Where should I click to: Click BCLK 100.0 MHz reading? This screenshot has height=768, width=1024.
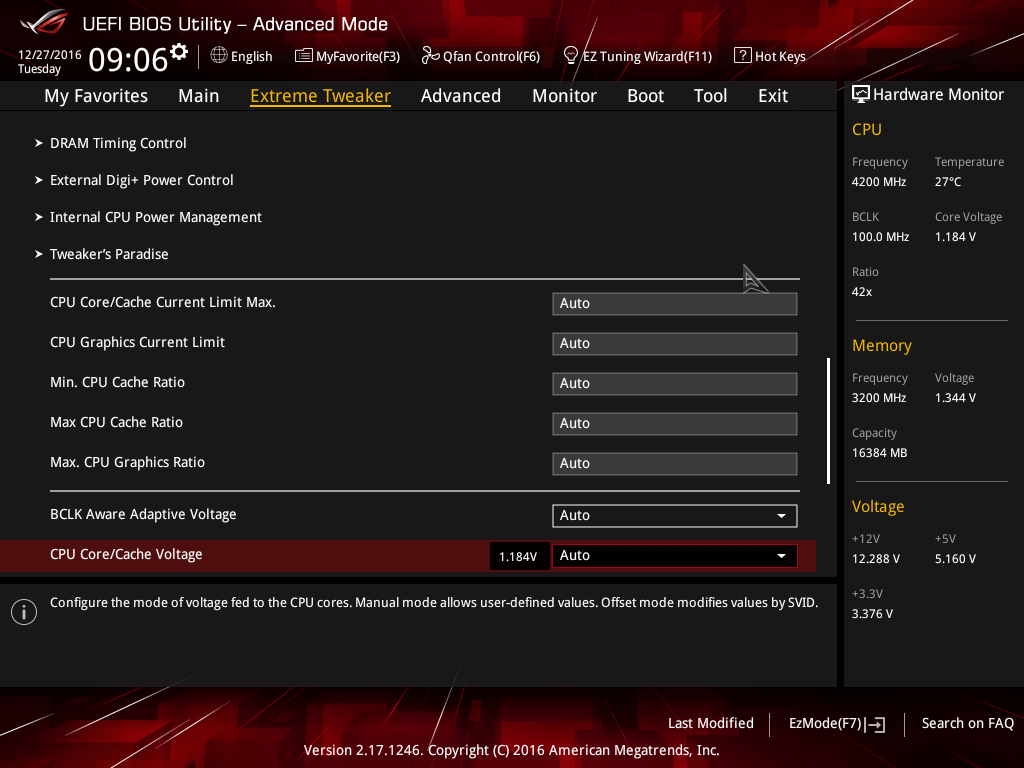tap(880, 236)
